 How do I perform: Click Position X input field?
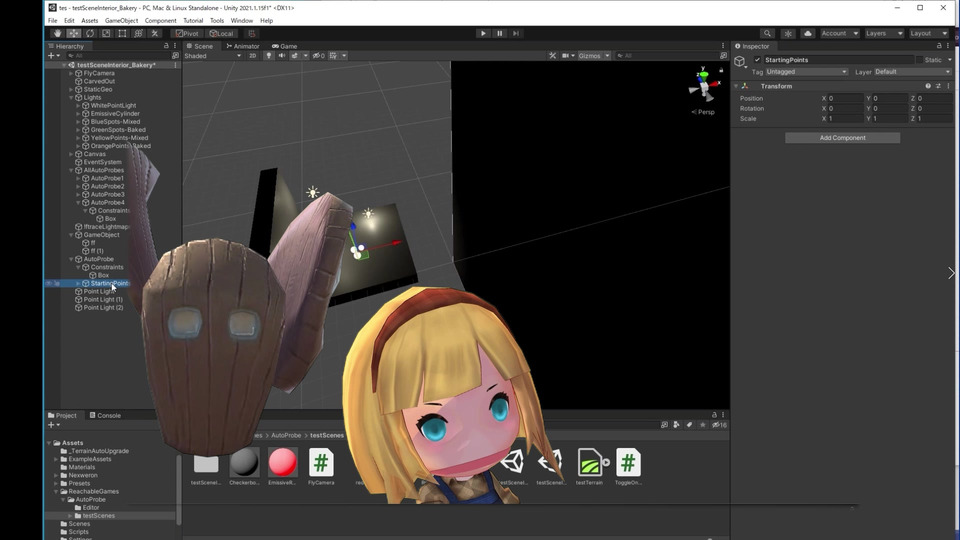click(845, 98)
